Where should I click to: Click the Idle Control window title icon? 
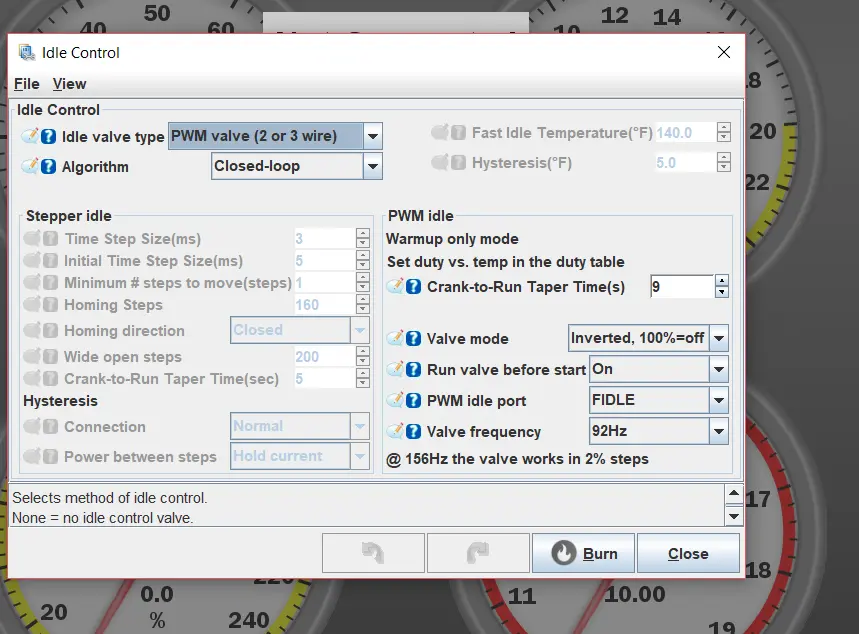[27, 53]
